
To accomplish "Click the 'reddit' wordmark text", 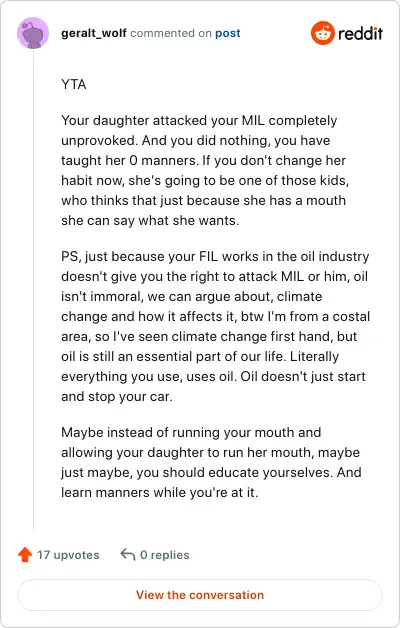I will coord(360,33).
